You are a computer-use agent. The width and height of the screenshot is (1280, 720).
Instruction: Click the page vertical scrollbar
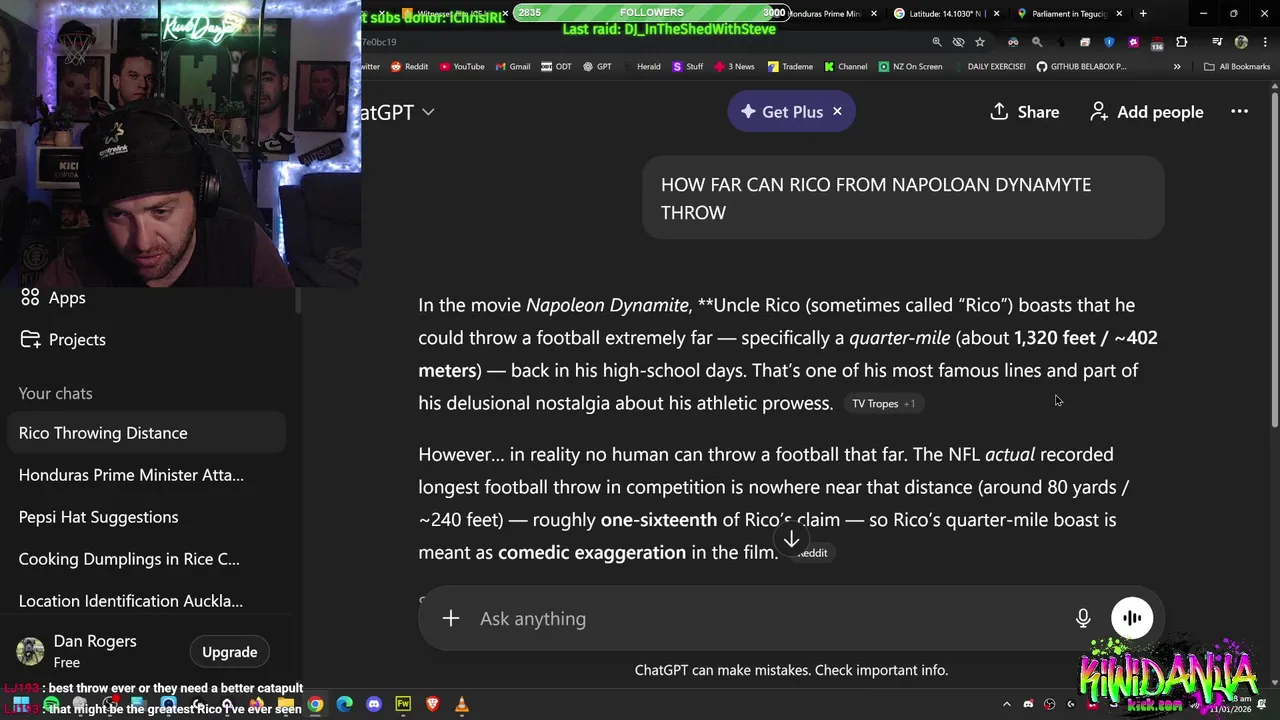click(1274, 259)
